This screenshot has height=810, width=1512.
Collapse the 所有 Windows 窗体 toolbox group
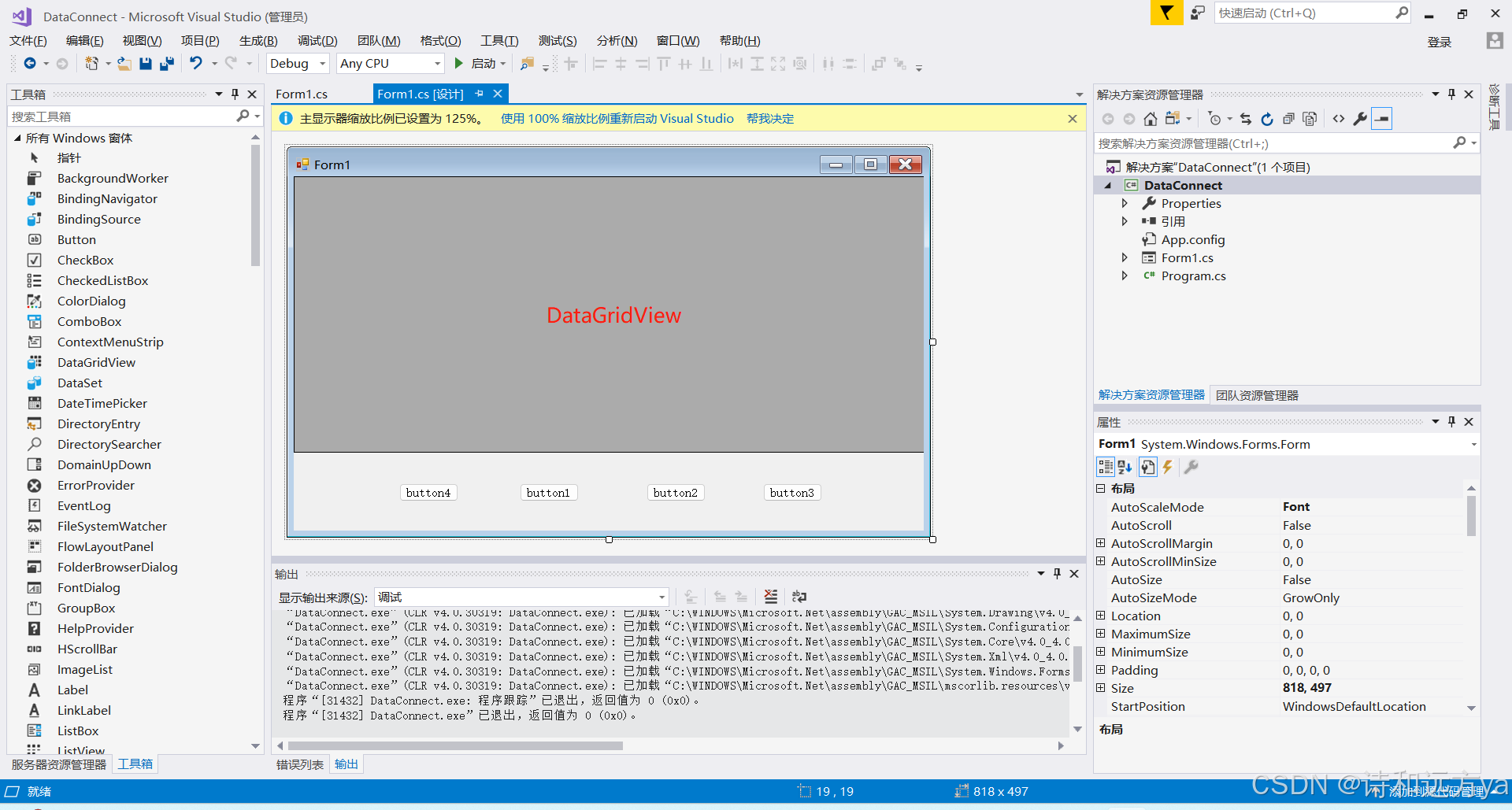click(17, 138)
